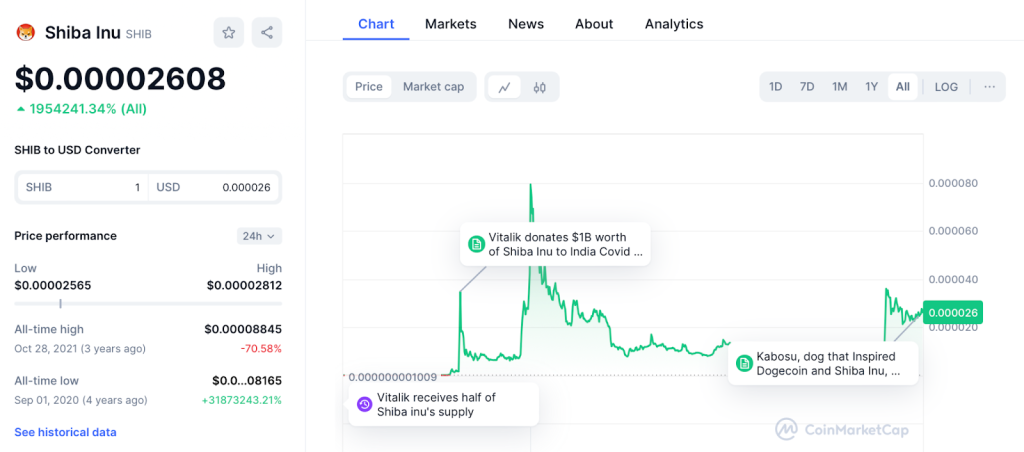
Task: Open the Chart tab
Action: (x=376, y=24)
